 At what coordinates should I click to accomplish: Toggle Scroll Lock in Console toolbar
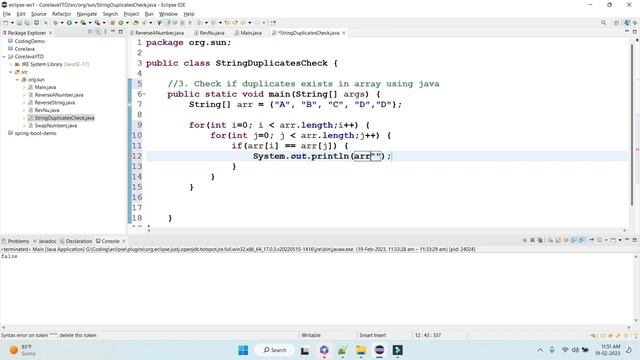pyautogui.click(x=558, y=240)
